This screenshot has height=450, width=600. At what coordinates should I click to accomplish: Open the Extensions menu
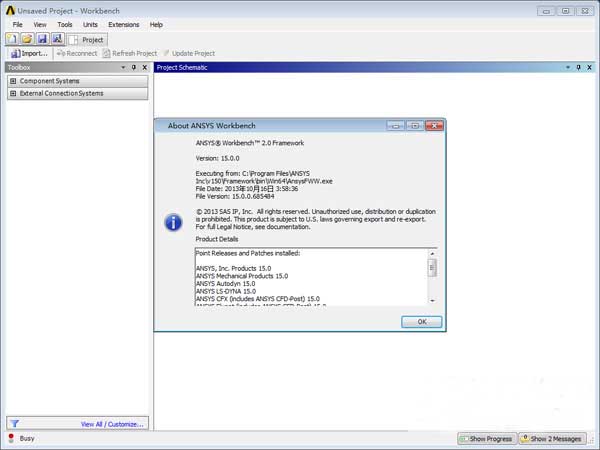(124, 24)
